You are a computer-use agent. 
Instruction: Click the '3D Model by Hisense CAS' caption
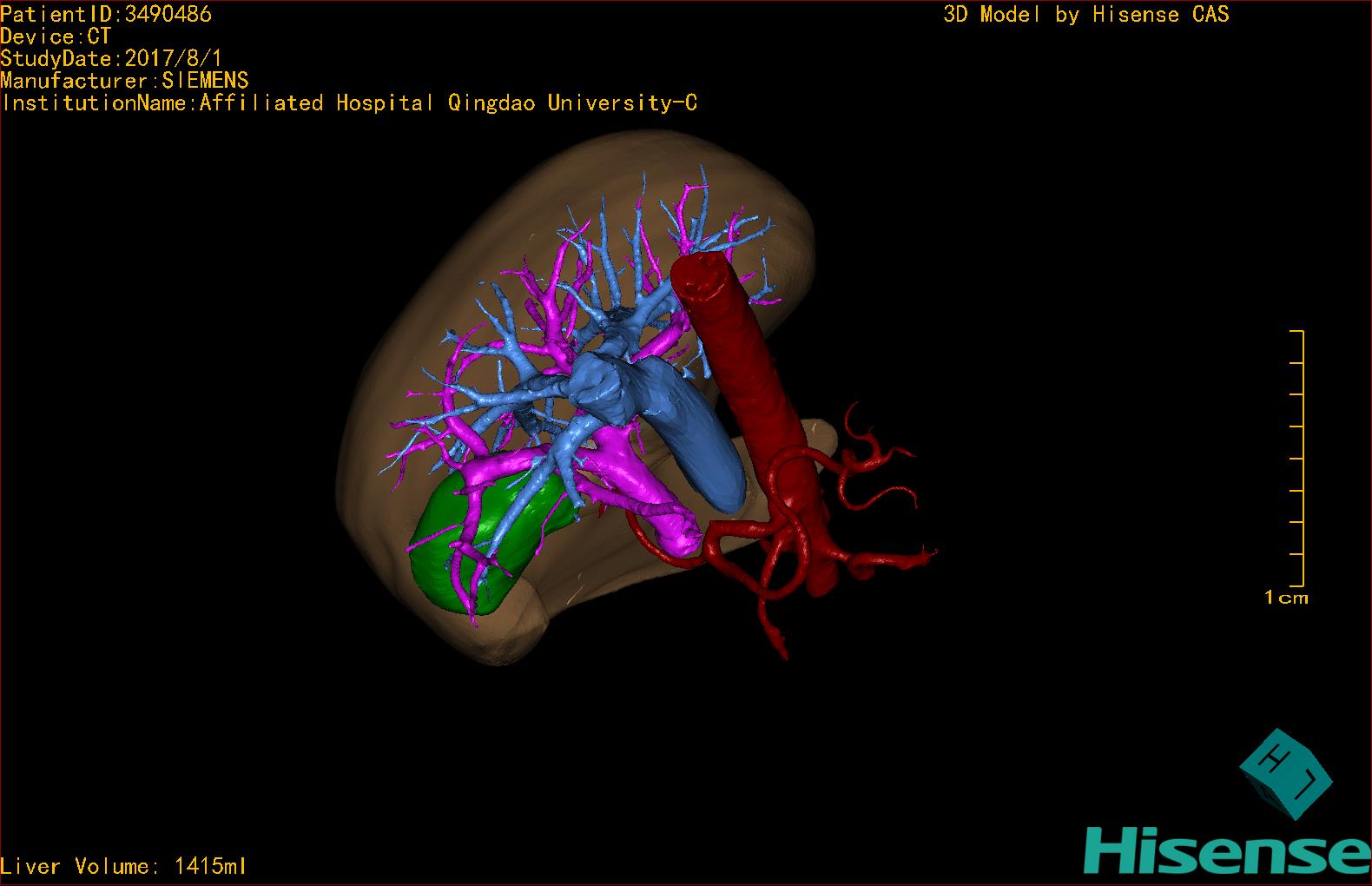tap(1086, 14)
